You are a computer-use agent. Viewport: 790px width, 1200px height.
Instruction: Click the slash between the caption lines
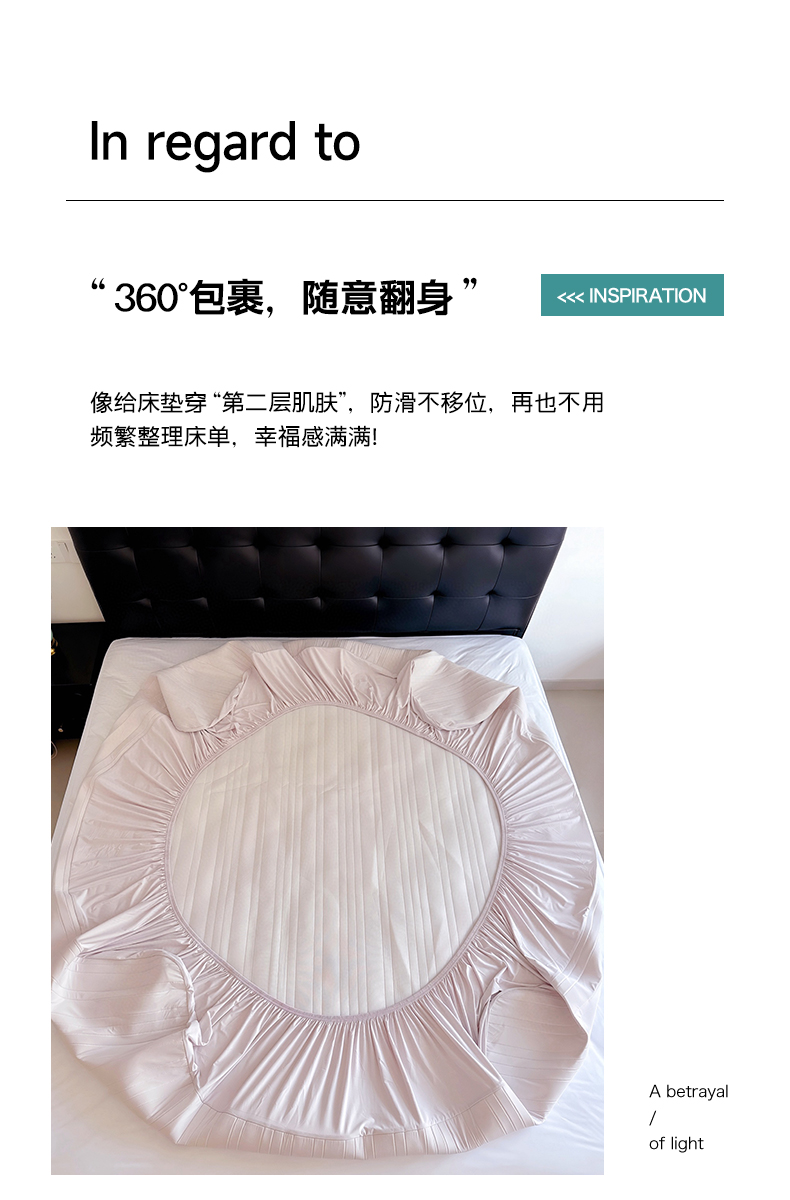pyautogui.click(x=652, y=1117)
